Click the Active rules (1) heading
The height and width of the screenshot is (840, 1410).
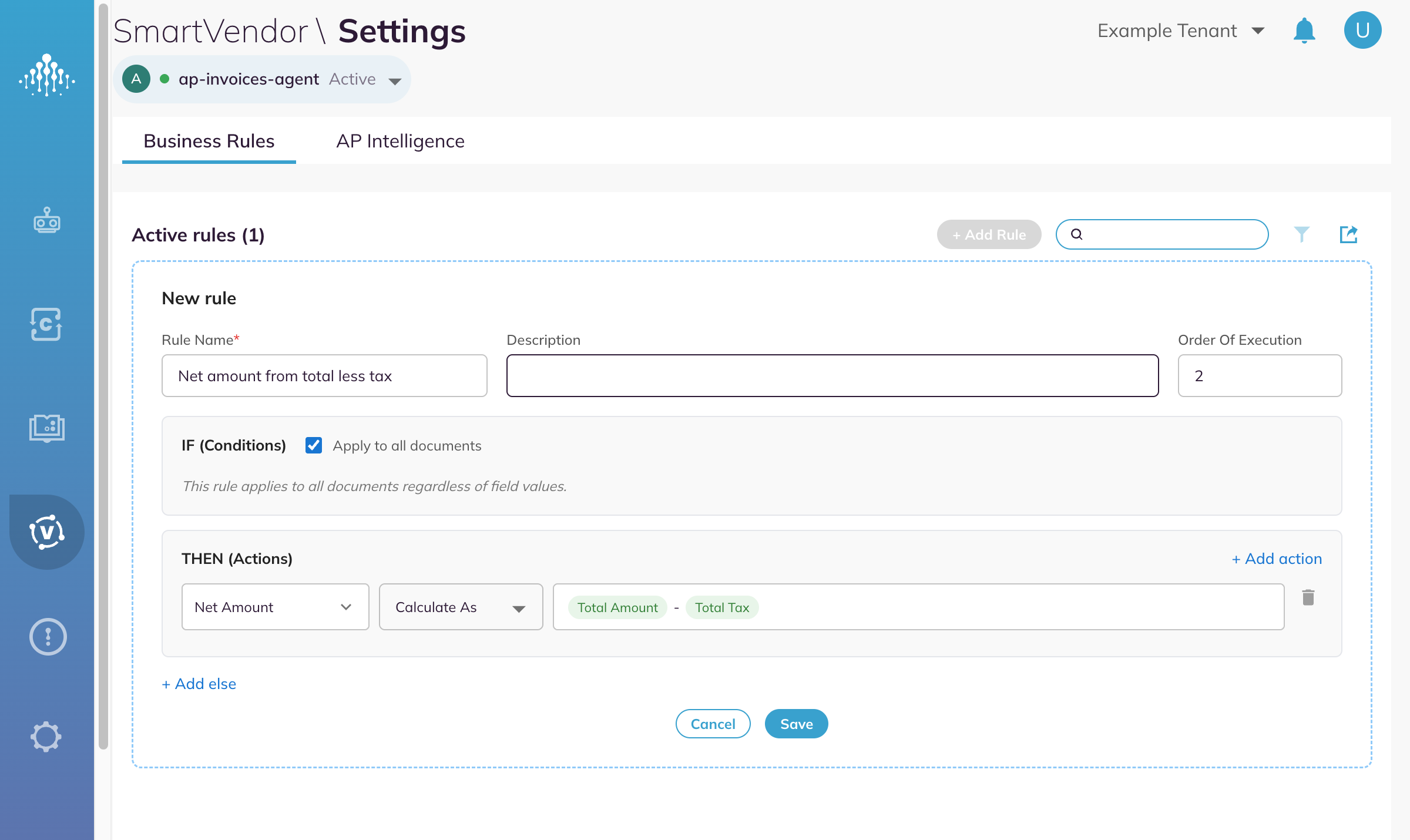click(x=198, y=235)
